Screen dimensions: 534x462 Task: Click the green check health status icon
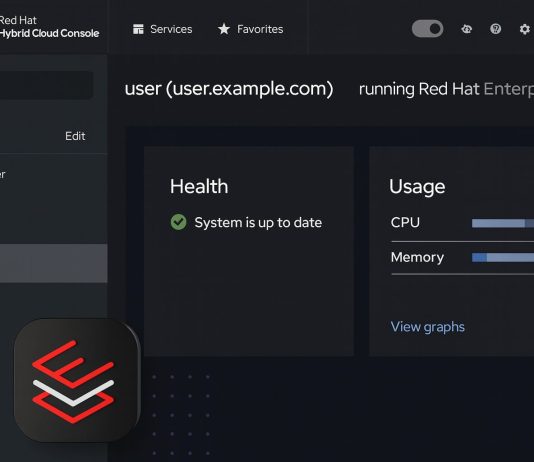(178, 222)
